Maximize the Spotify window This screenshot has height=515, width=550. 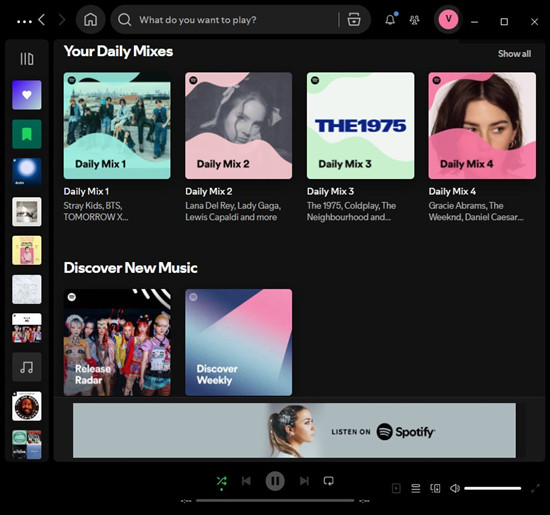pyautogui.click(x=504, y=22)
